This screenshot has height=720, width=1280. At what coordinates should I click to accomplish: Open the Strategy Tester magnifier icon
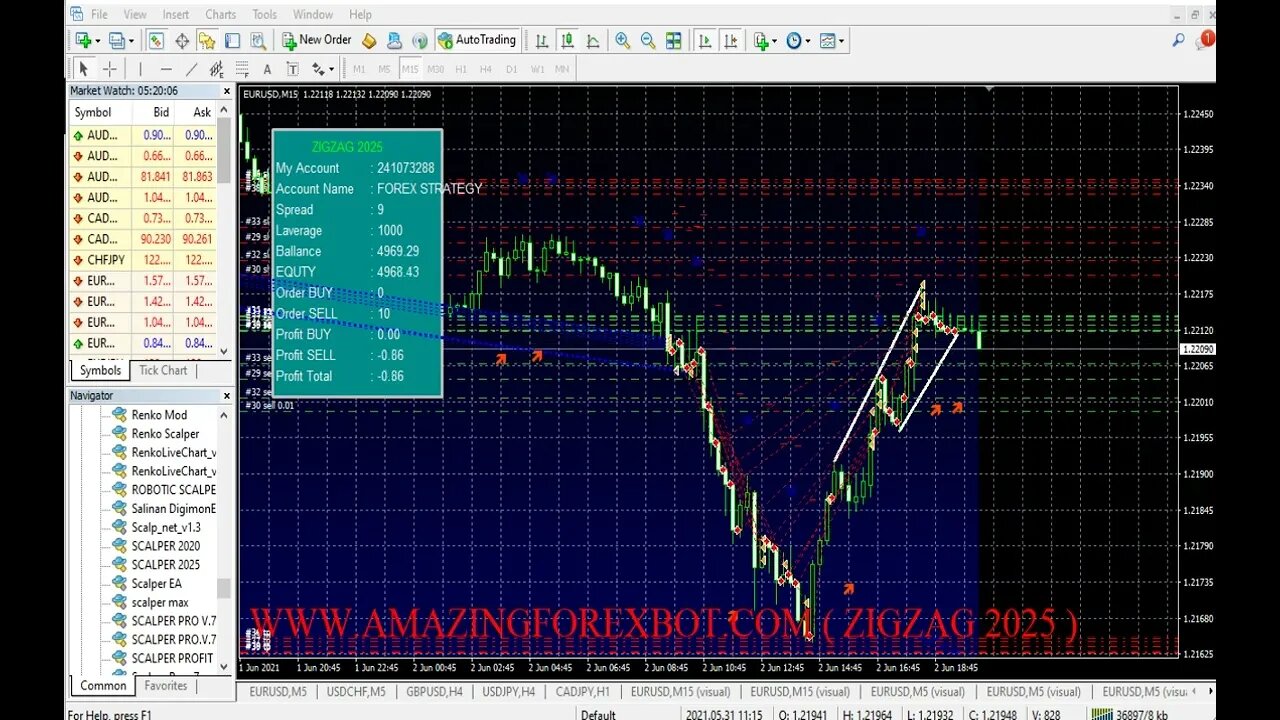tap(258, 41)
